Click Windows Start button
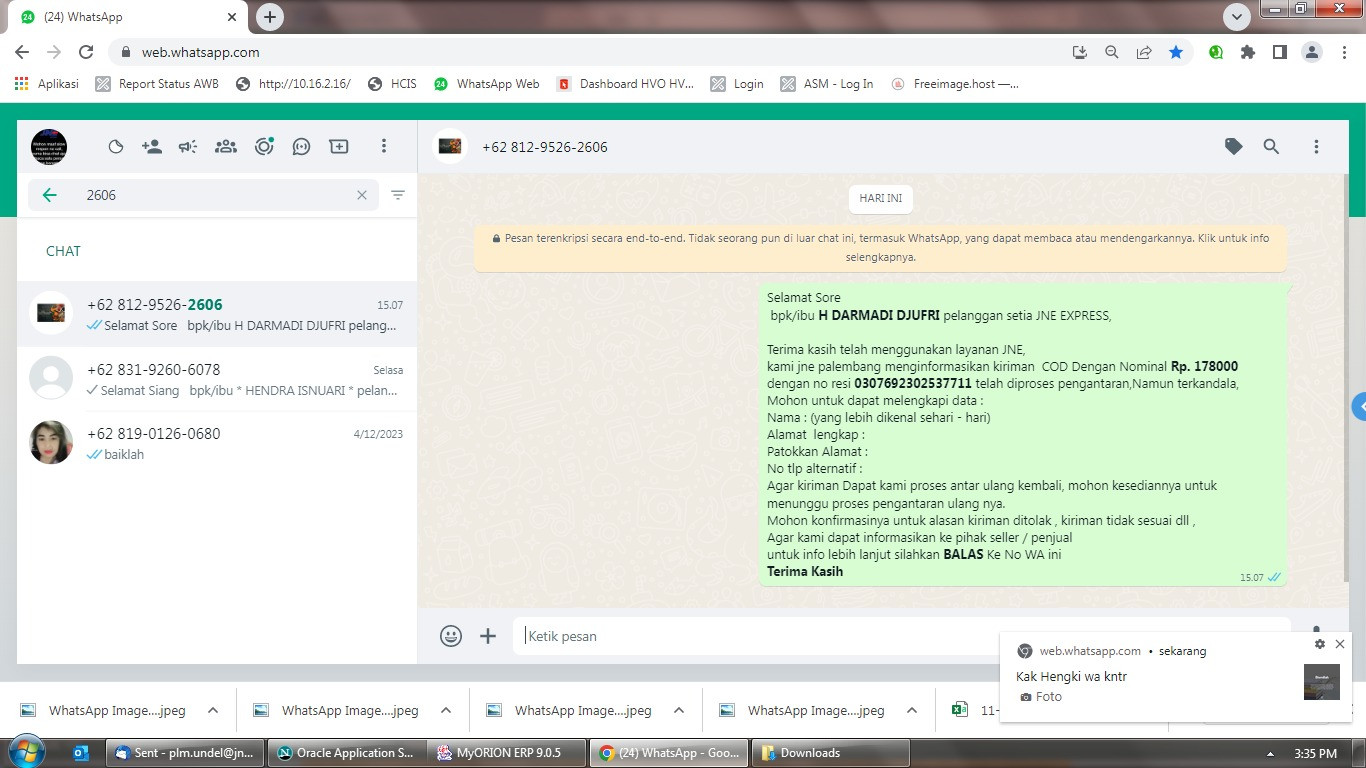 [x=25, y=752]
